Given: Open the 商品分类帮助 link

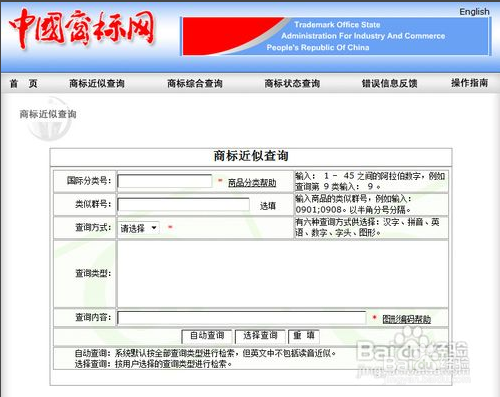Looking at the screenshot, I should (x=252, y=183).
